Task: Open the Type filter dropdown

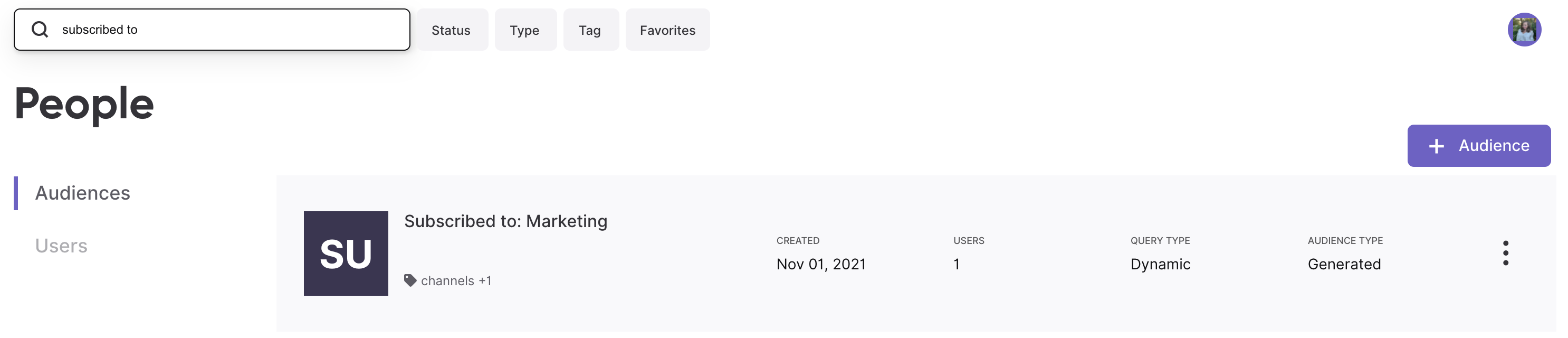Action: pos(525,30)
